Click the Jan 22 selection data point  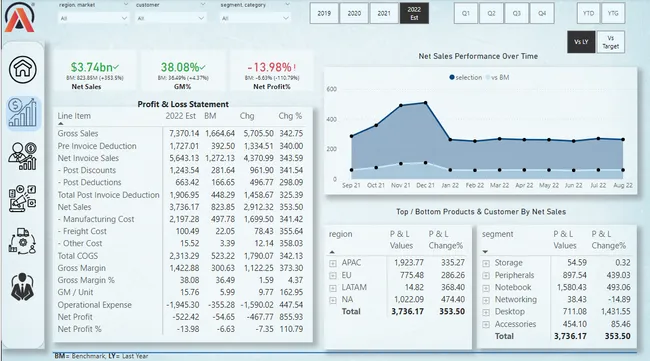click(450, 140)
